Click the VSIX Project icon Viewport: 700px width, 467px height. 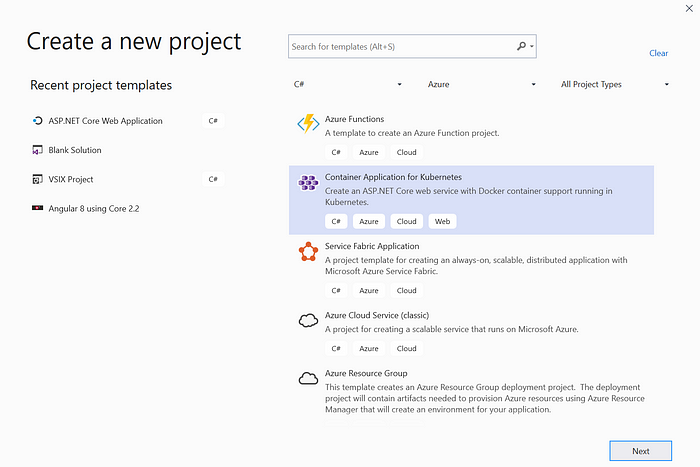click(x=38, y=179)
